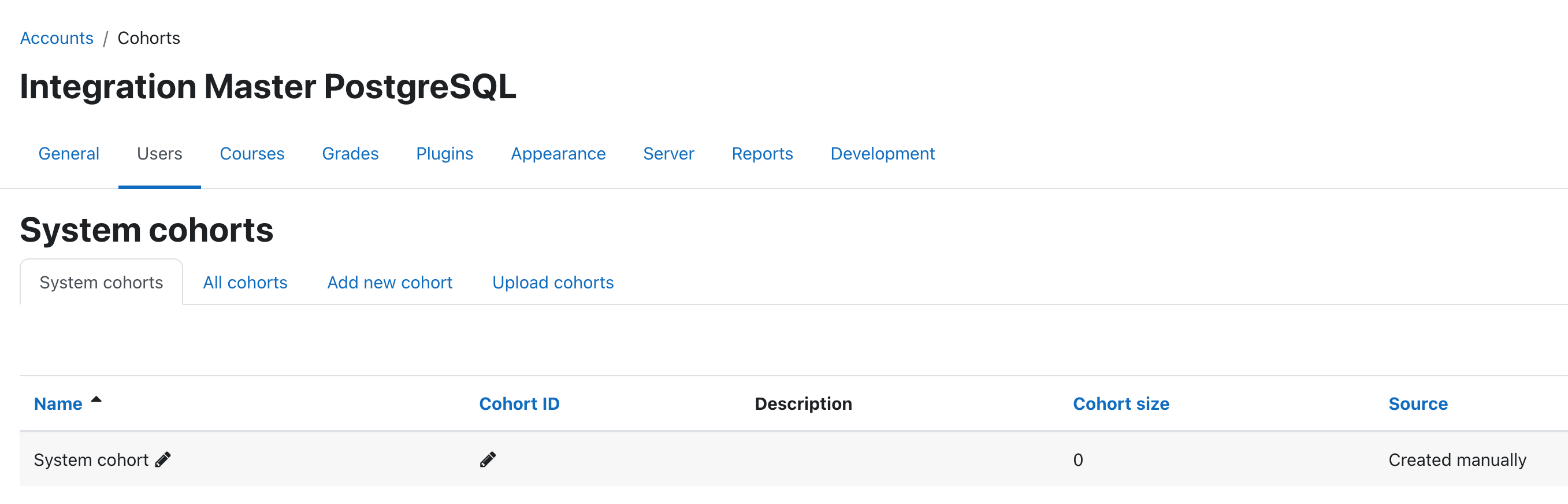Open the Accounts breadcrumb link
This screenshot has height=504, width=1568.
[57, 38]
